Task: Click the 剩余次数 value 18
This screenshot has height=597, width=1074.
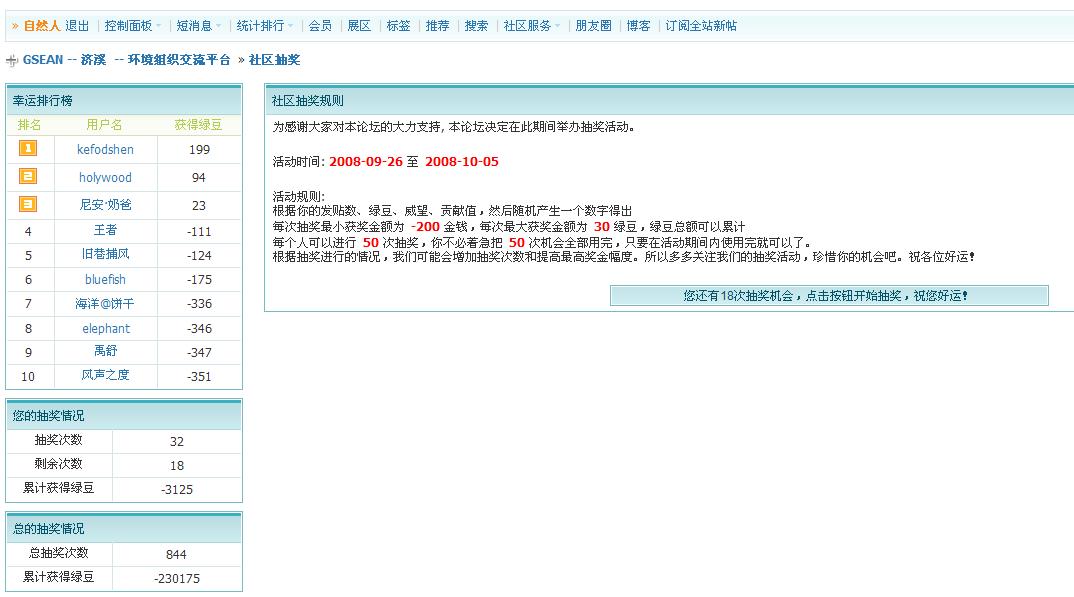Action: 177,466
